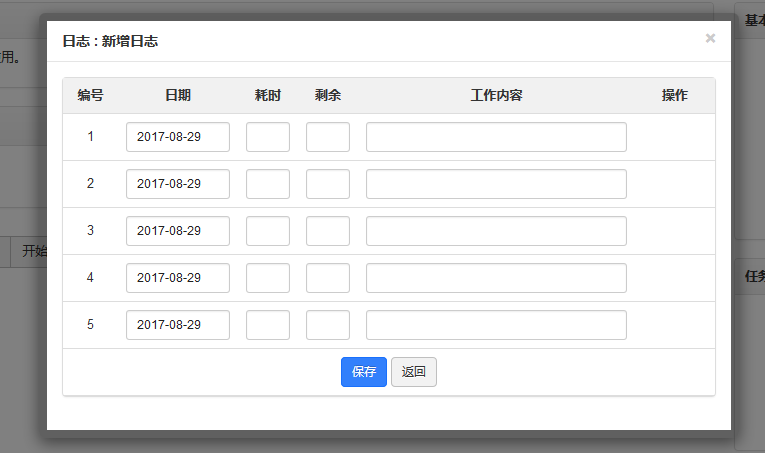Focus the 耗时 input in row 1

click(268, 137)
